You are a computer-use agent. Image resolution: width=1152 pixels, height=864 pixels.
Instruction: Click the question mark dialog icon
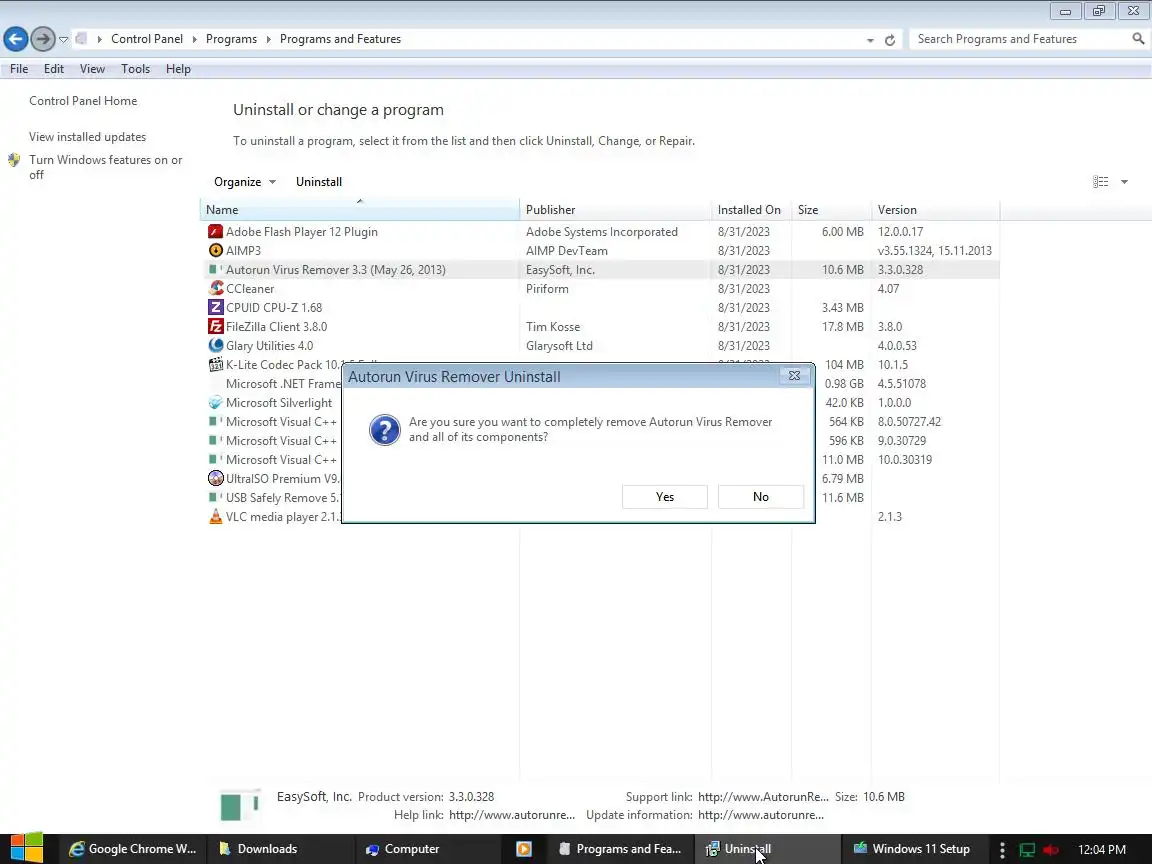384,430
